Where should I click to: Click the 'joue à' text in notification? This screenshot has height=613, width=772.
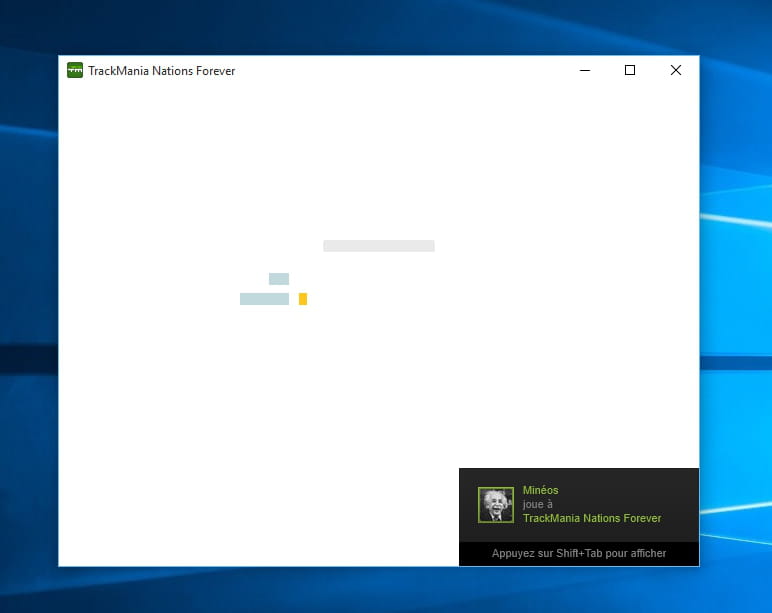[537, 504]
